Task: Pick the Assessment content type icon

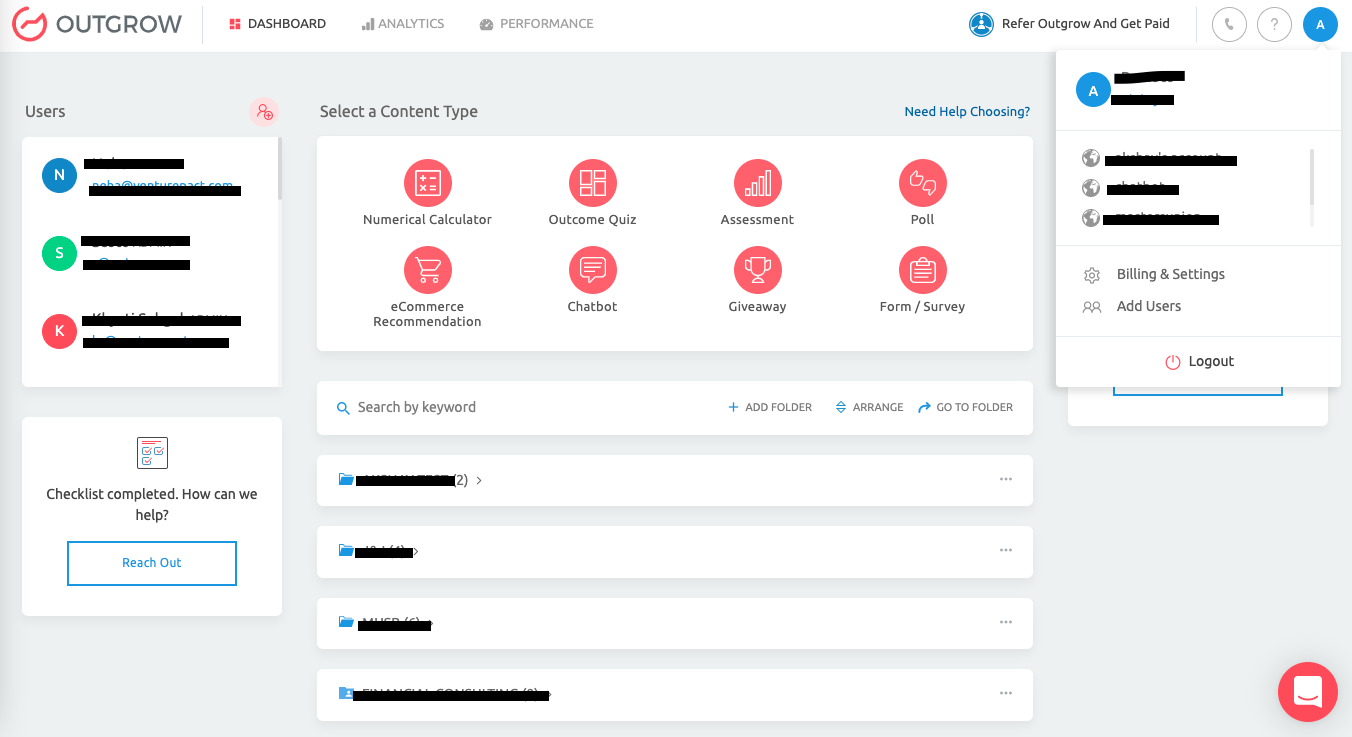Action: 758,183
